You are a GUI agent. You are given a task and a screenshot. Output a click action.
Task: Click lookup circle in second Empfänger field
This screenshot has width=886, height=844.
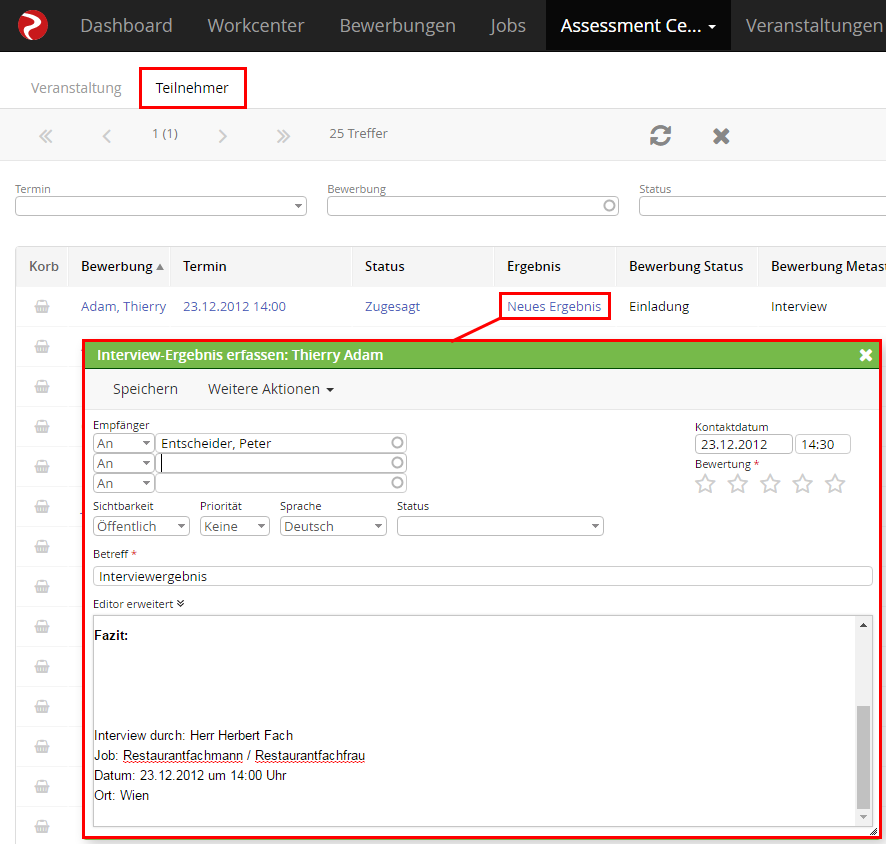(x=397, y=463)
